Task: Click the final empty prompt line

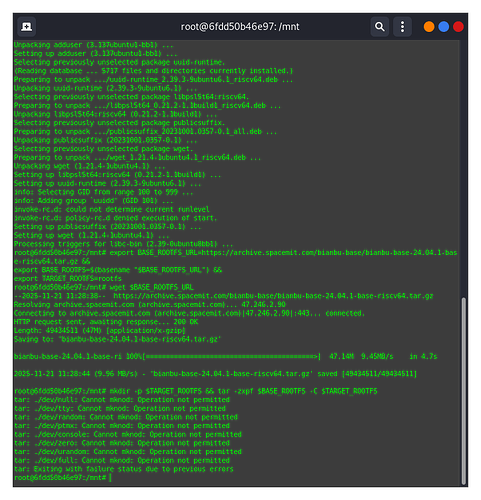Action: pyautogui.click(x=63, y=478)
